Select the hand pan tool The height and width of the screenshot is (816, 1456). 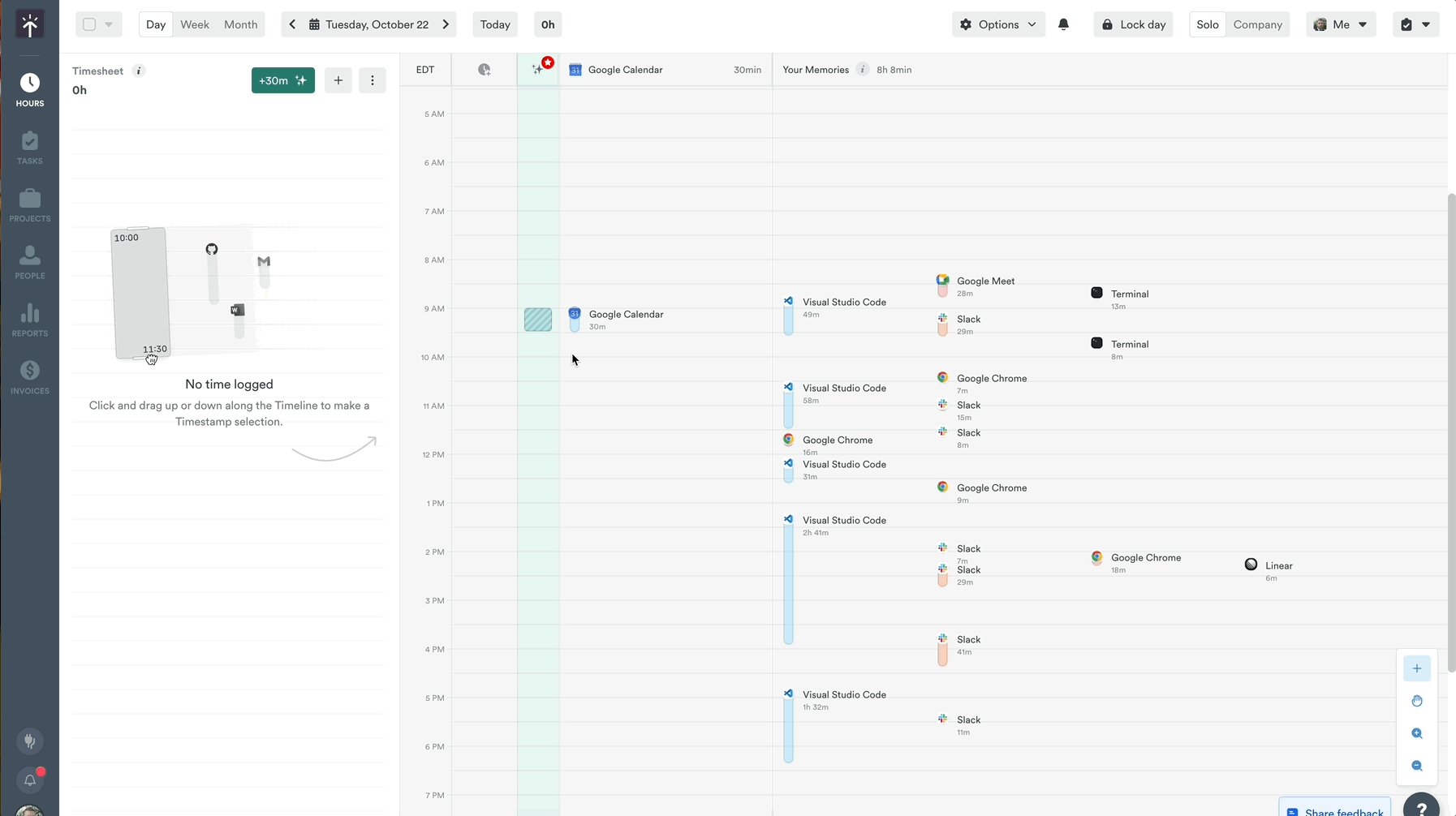[1416, 701]
